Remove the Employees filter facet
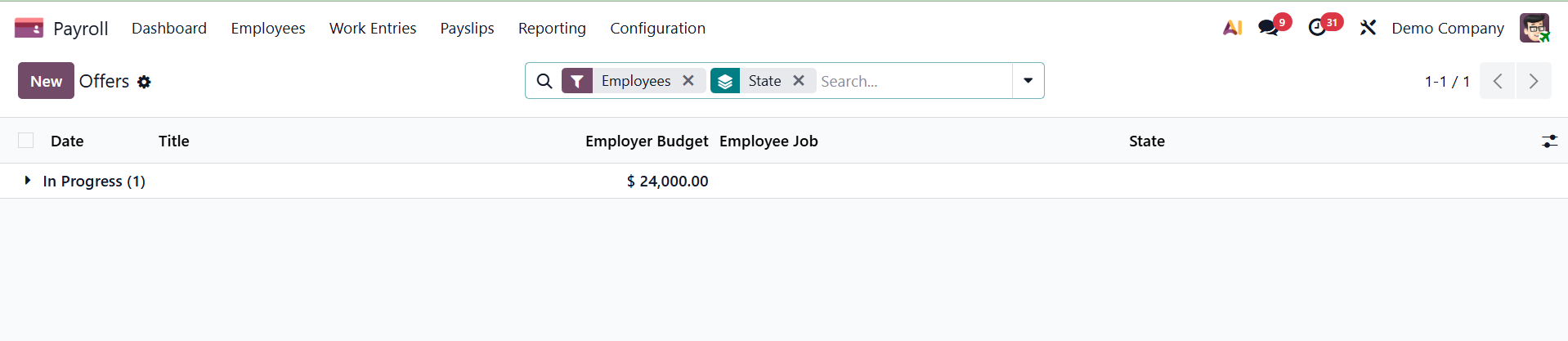Viewport: 1568px width, 341px height. [688, 81]
